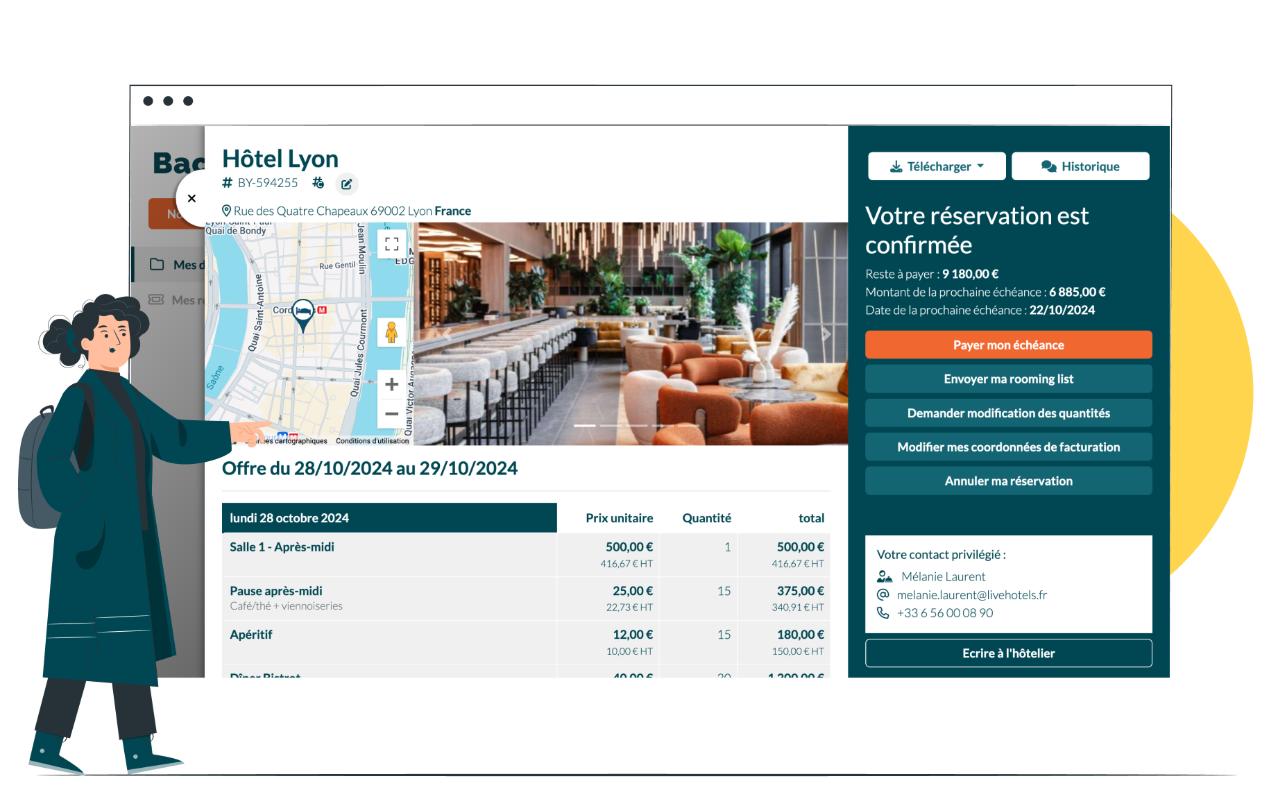The image size is (1278, 798).
Task: Click Ecrire à l'hôtelier
Action: (x=1008, y=653)
